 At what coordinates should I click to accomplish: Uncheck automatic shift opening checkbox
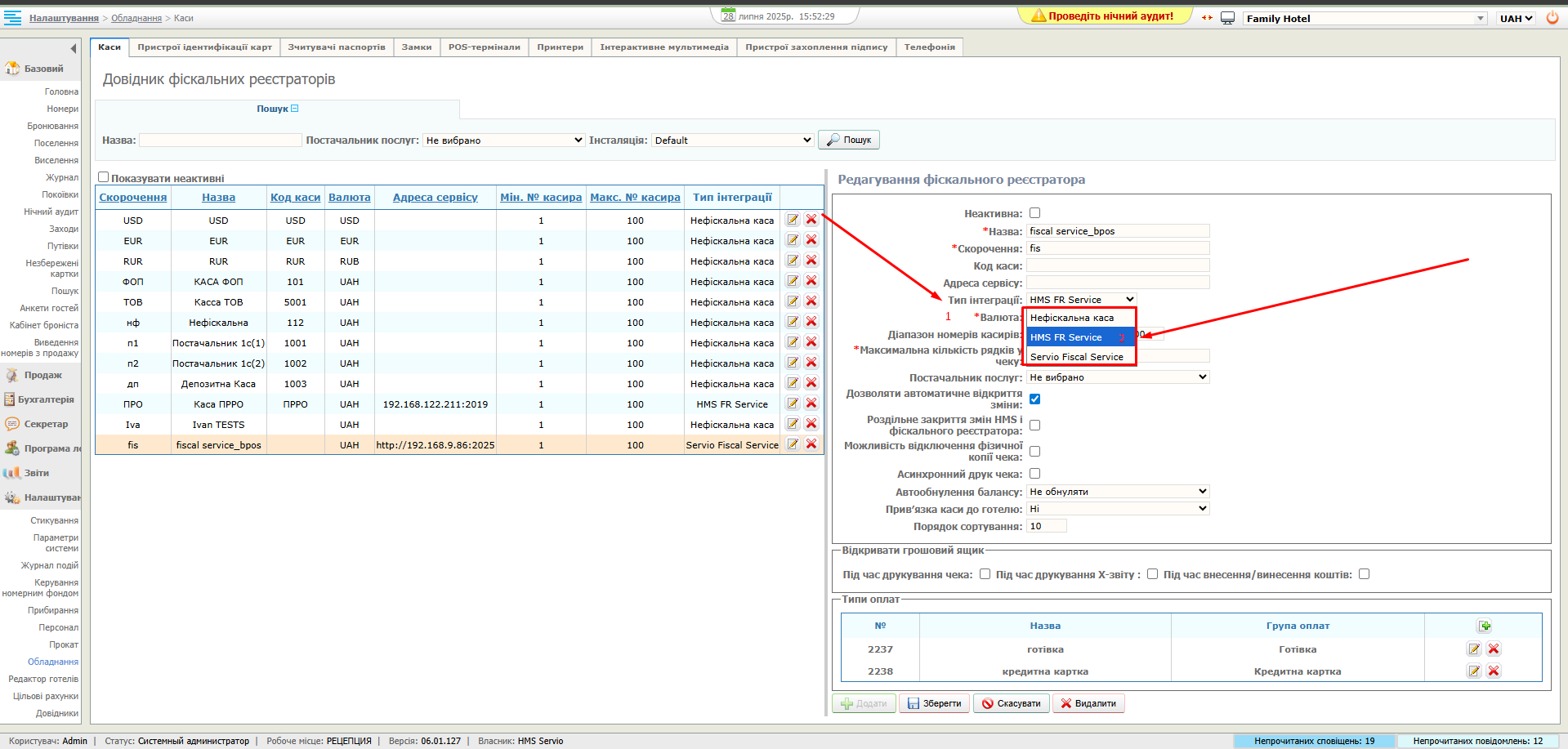point(1034,399)
